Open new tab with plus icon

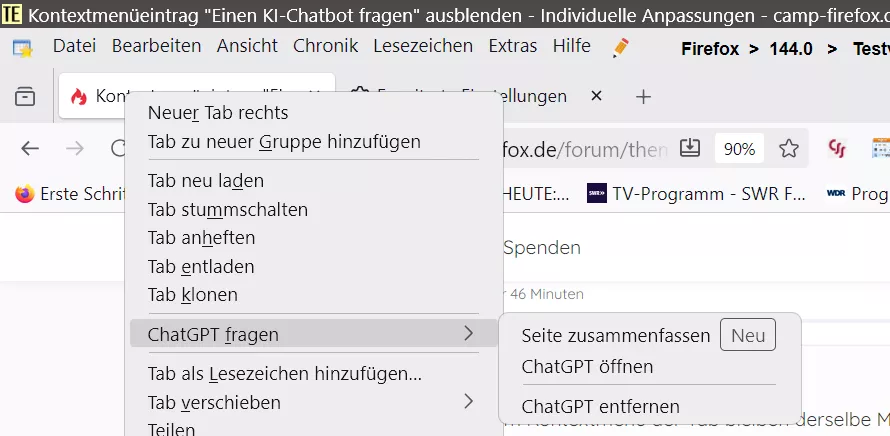pos(643,97)
